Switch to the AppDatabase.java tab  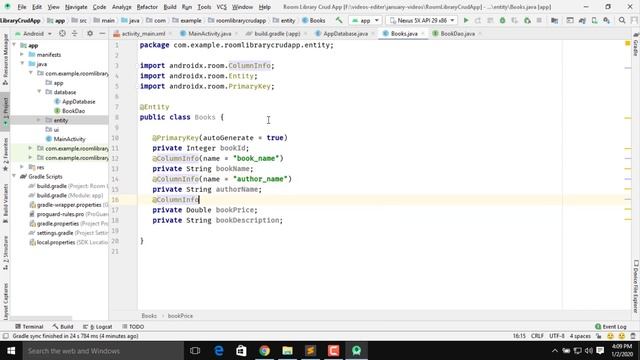(x=345, y=33)
